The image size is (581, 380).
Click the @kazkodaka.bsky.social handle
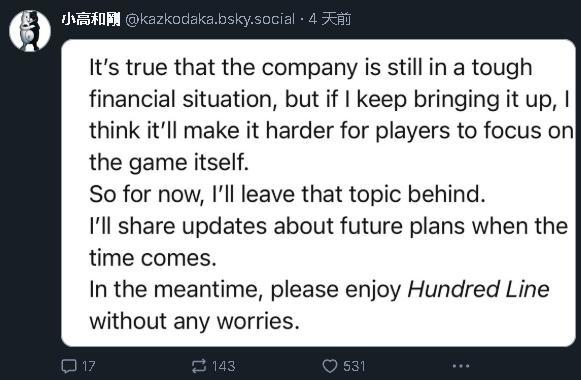point(210,19)
